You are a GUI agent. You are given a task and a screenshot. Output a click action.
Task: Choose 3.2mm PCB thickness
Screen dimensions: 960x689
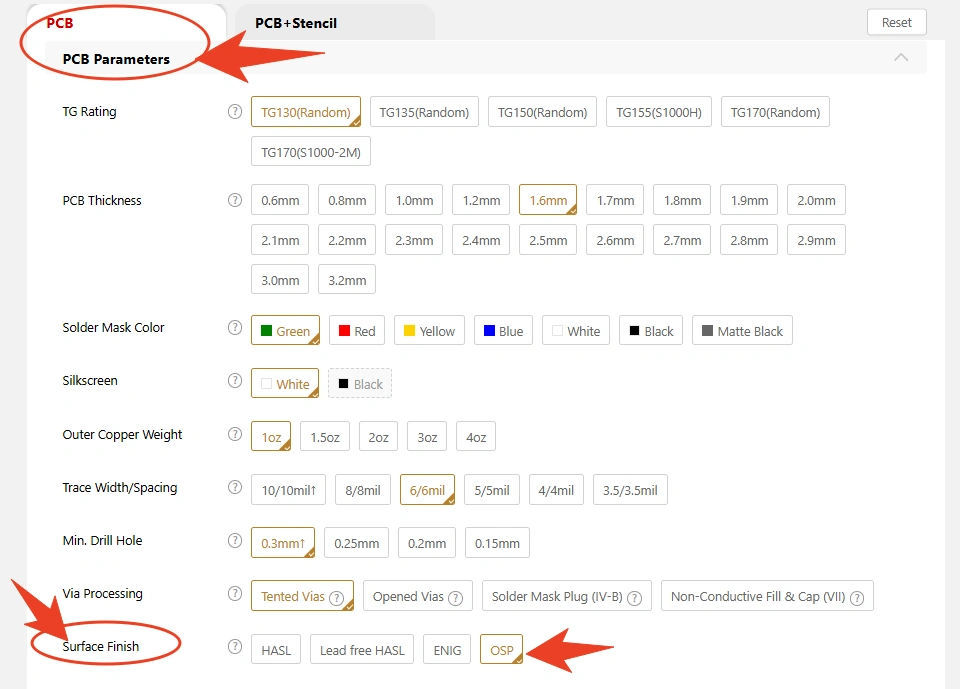coord(347,280)
